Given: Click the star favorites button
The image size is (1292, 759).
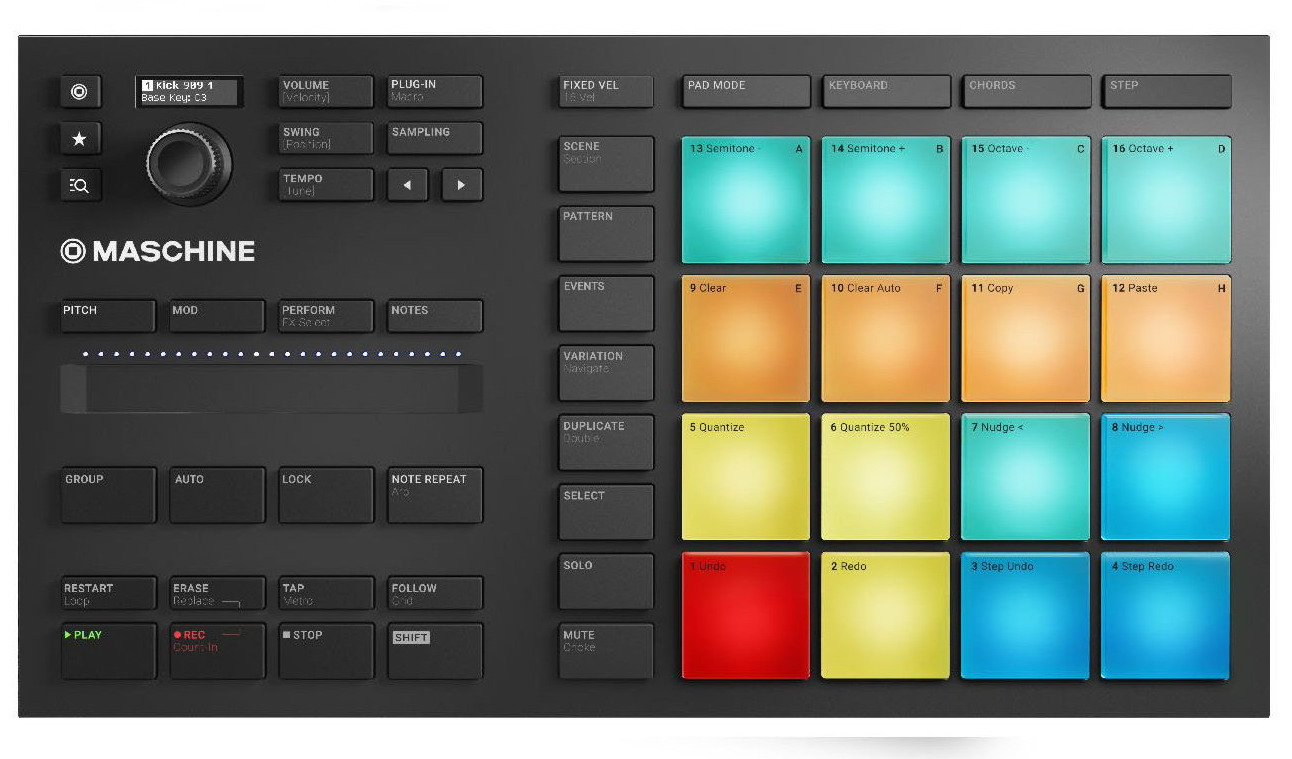Looking at the screenshot, I should click(79, 139).
